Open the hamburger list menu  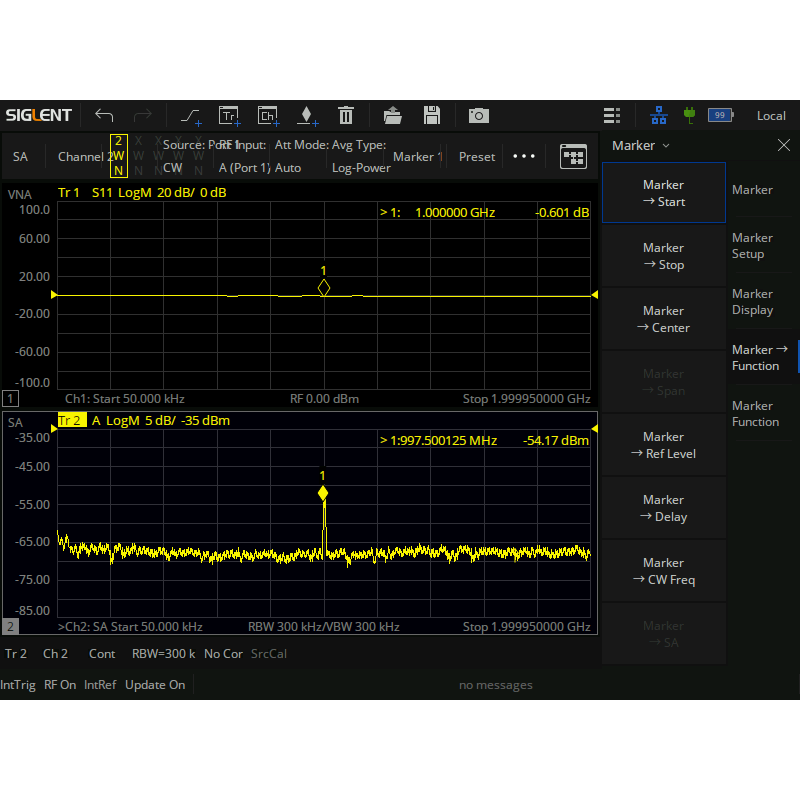612,115
